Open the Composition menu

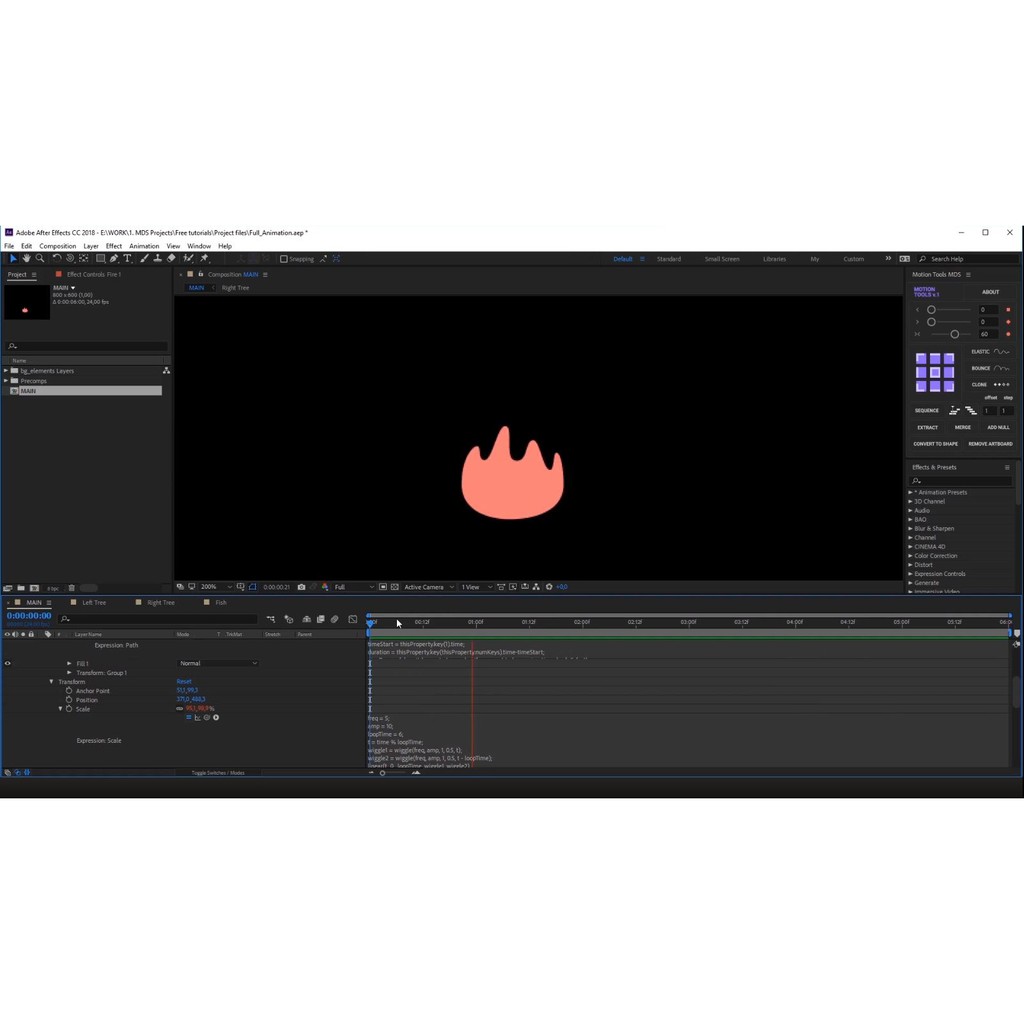point(57,246)
